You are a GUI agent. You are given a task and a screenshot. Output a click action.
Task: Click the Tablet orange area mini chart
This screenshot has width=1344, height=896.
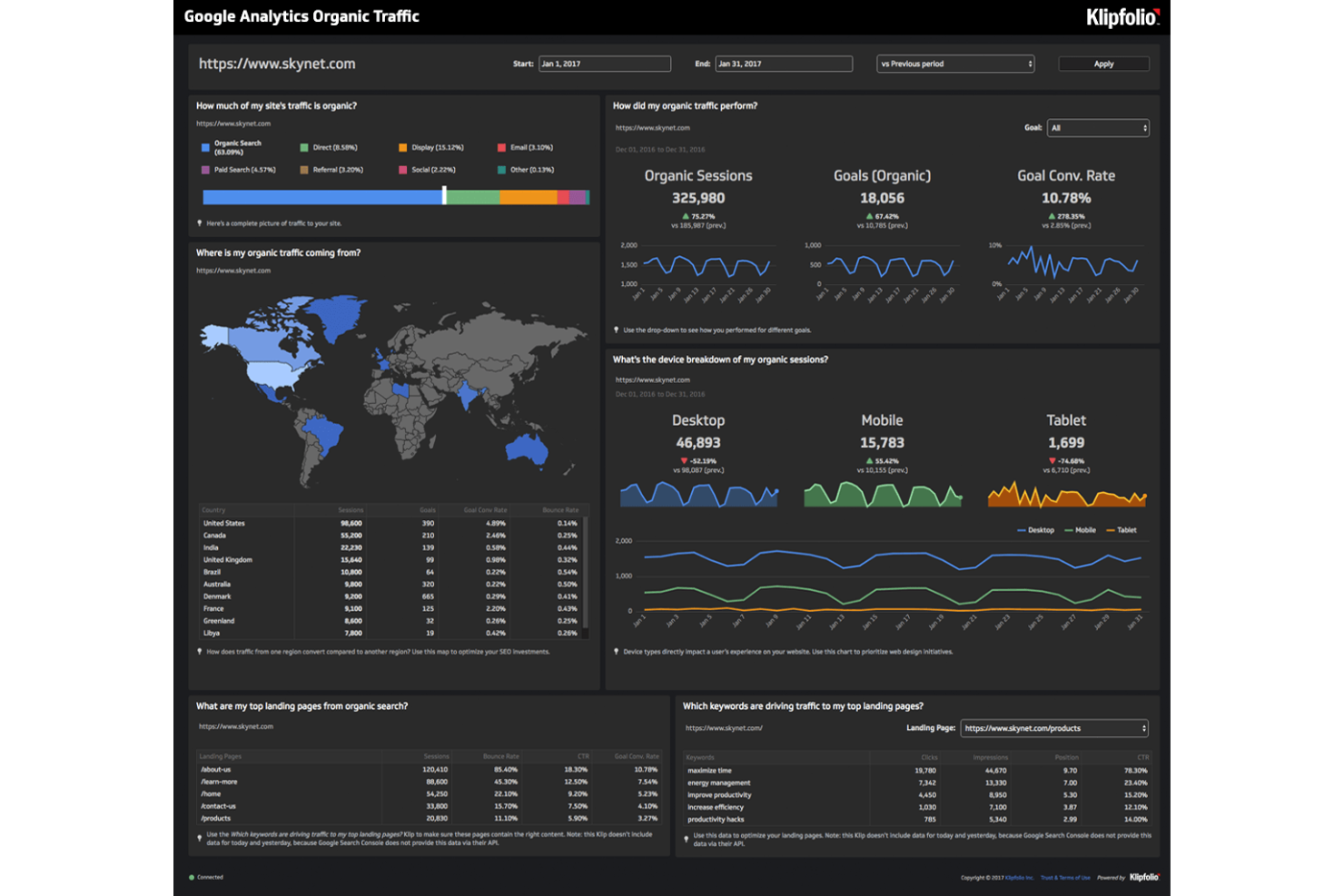click(x=1067, y=494)
